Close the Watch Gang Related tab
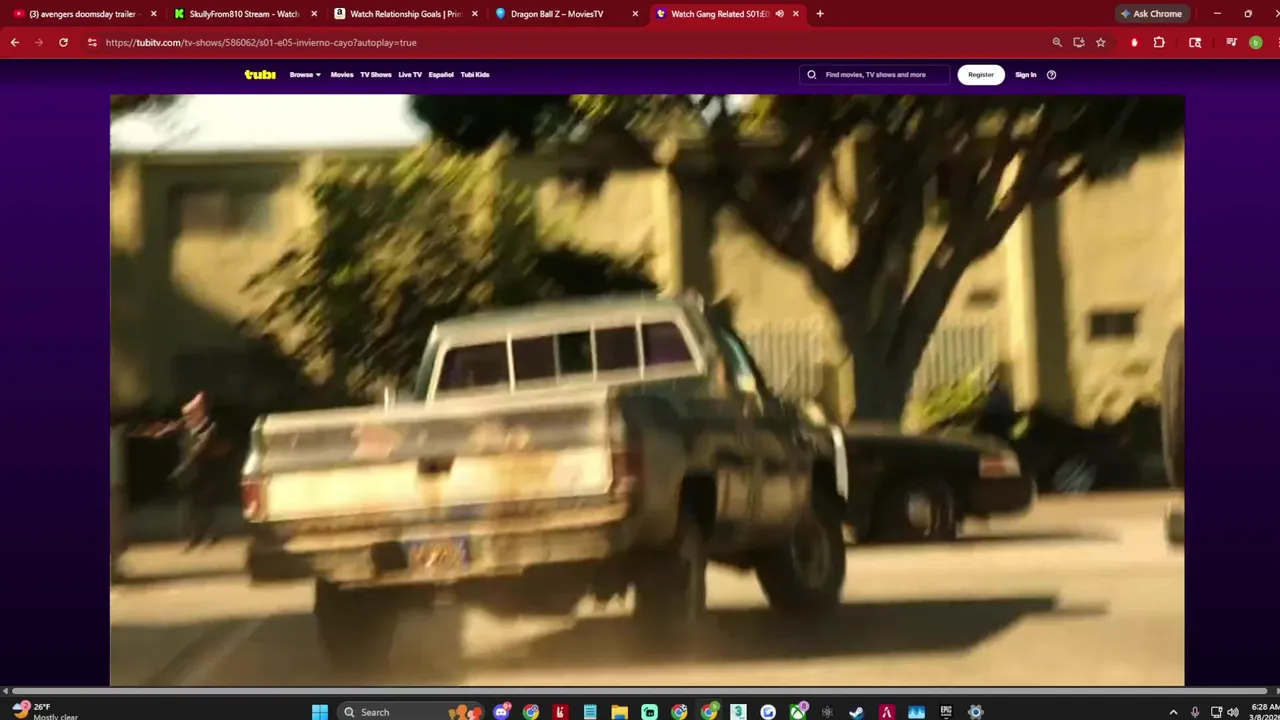The width and height of the screenshot is (1280, 720). [x=796, y=14]
